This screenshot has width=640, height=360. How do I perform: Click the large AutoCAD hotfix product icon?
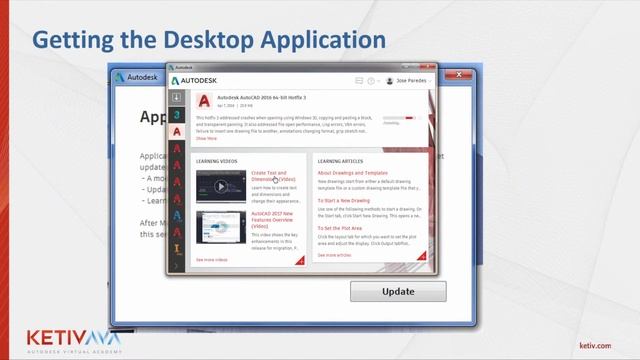click(204, 101)
